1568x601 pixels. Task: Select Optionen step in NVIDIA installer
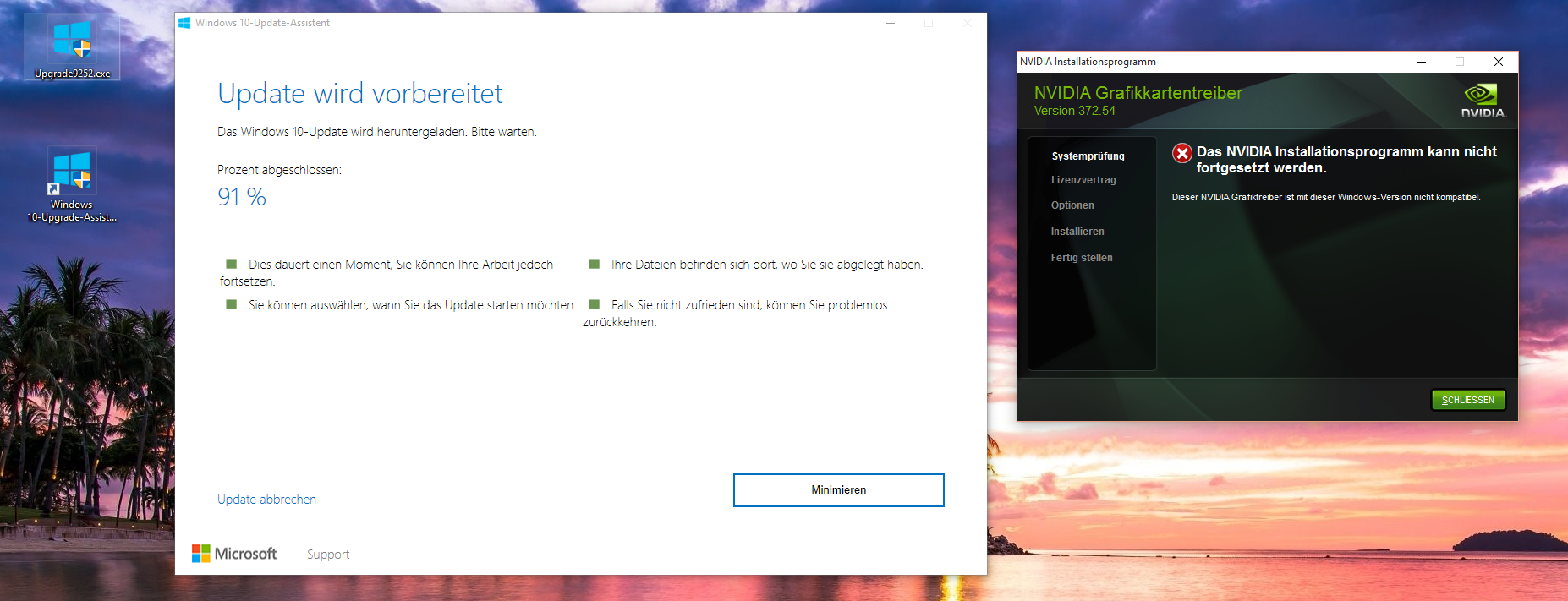click(1072, 205)
